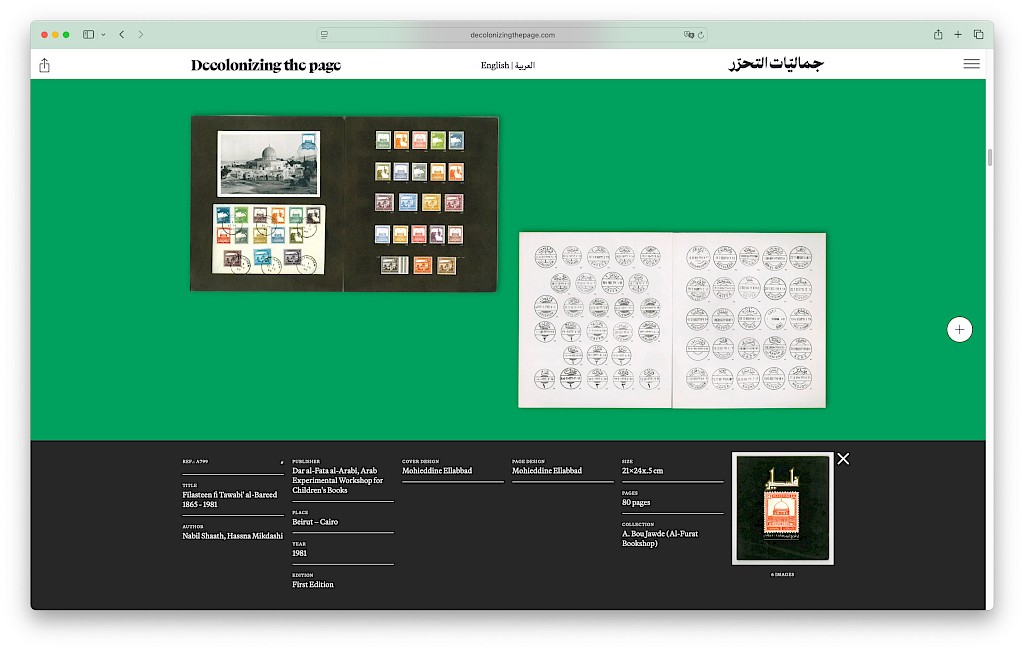
Task: Open the book cover thumbnail
Action: 782,508
